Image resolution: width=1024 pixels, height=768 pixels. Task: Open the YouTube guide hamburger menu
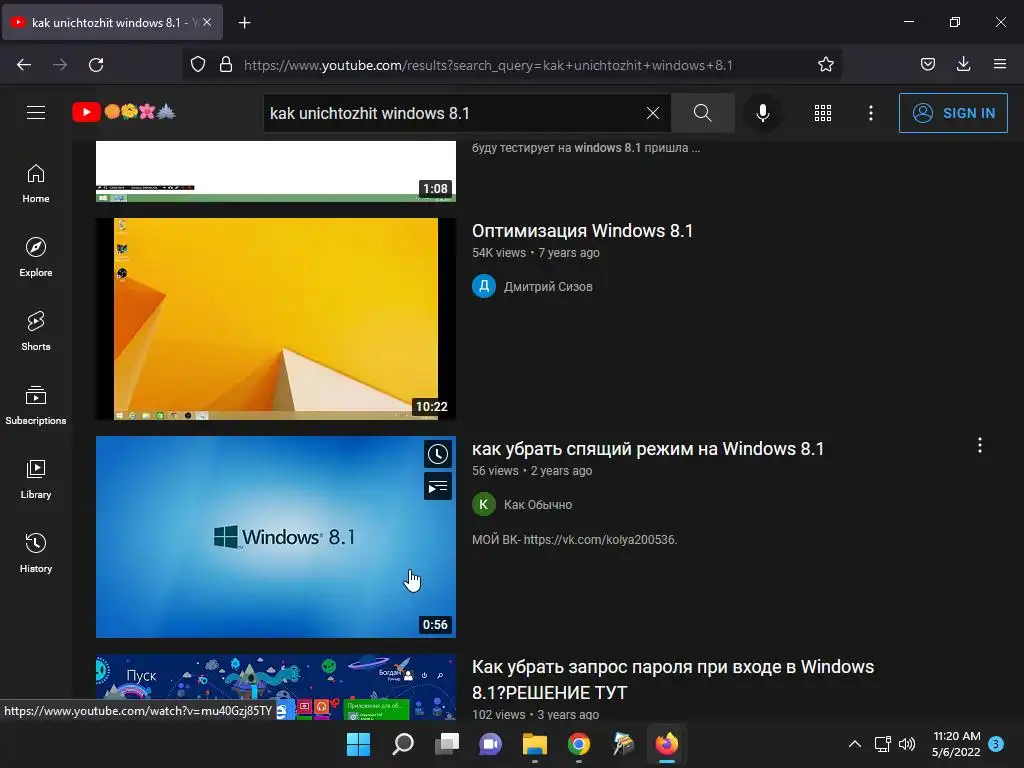point(36,112)
